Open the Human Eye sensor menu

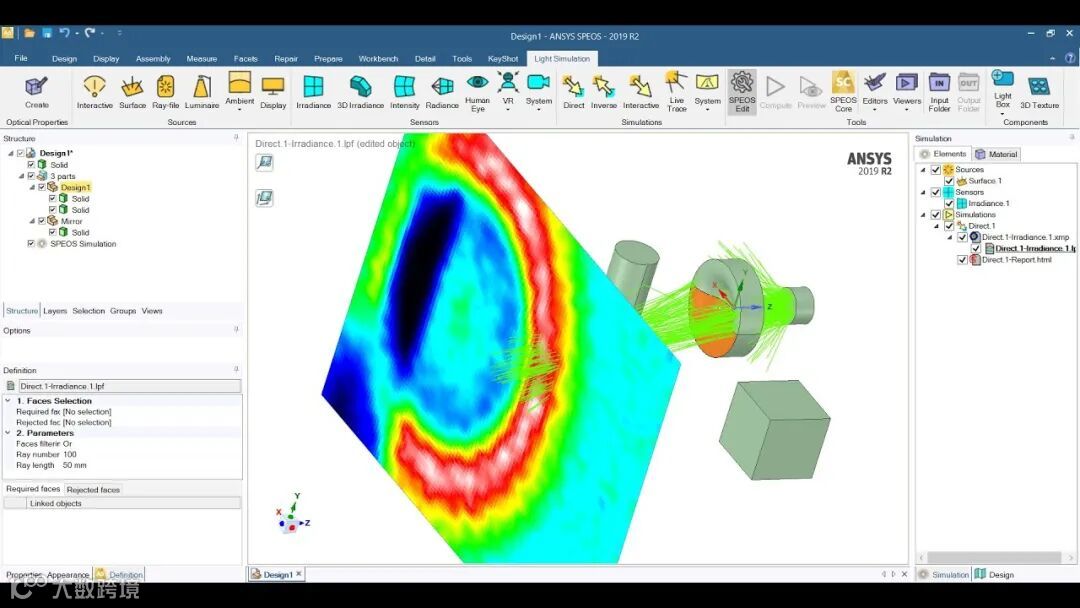tap(477, 92)
